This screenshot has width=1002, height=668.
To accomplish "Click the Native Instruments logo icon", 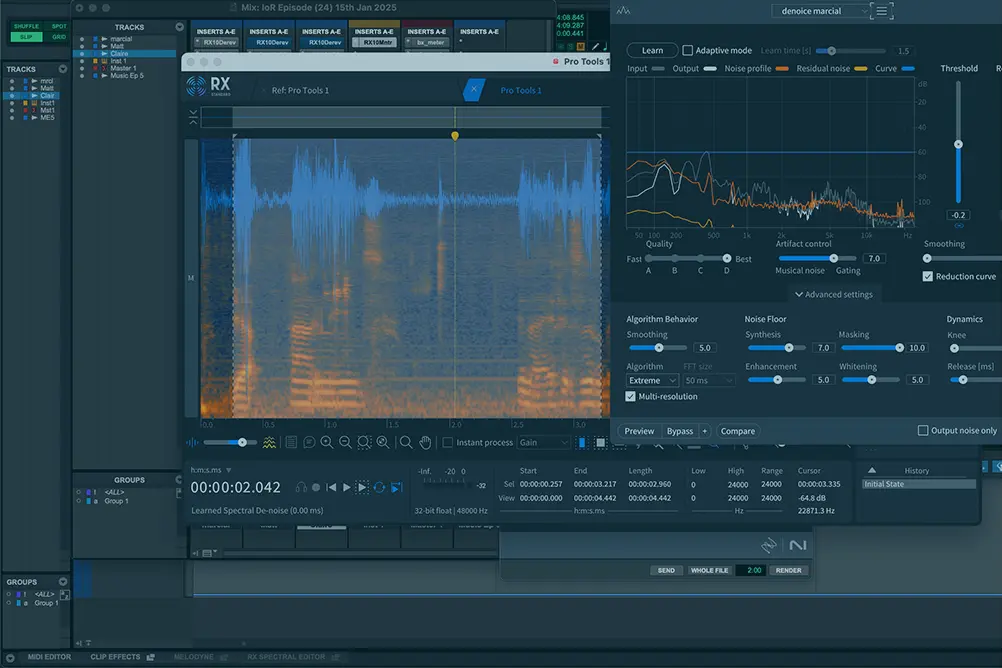I will pyautogui.click(x=798, y=545).
